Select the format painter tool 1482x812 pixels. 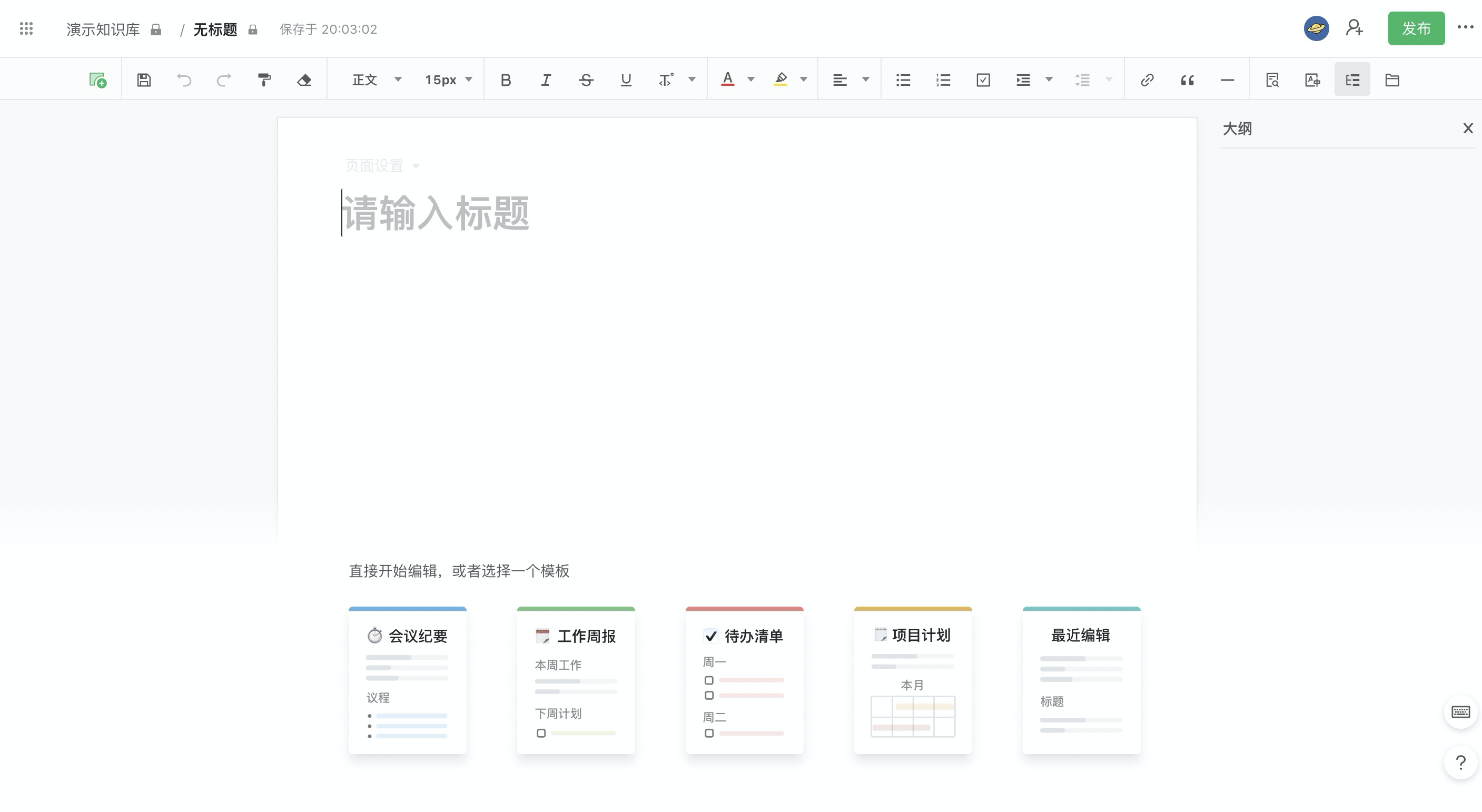click(264, 80)
